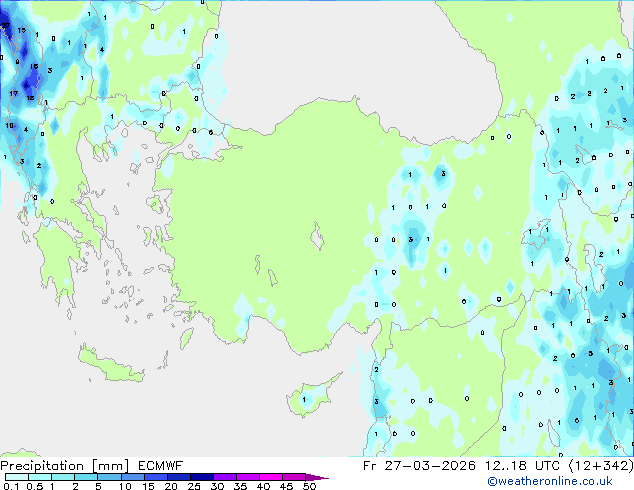Click the legend label '0.1'
The height and width of the screenshot is (490, 634).
click(11, 486)
